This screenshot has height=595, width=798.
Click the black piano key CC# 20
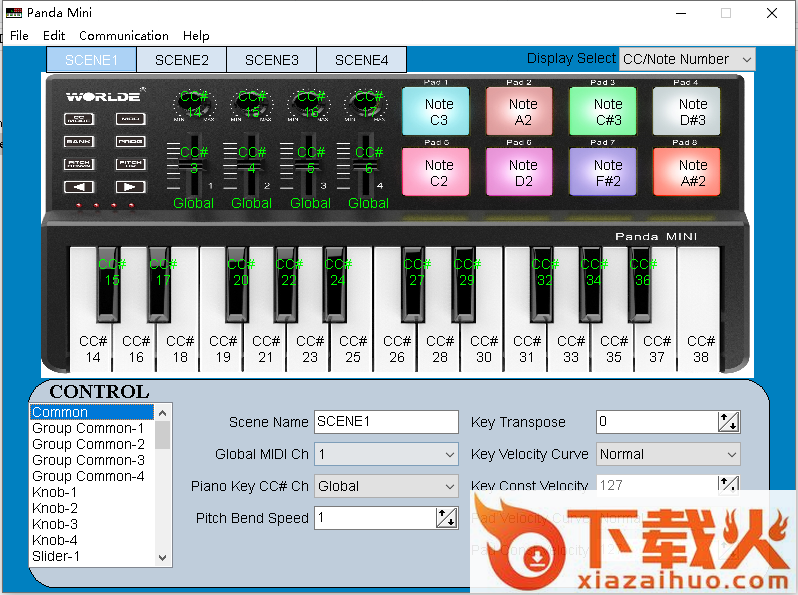tap(238, 284)
